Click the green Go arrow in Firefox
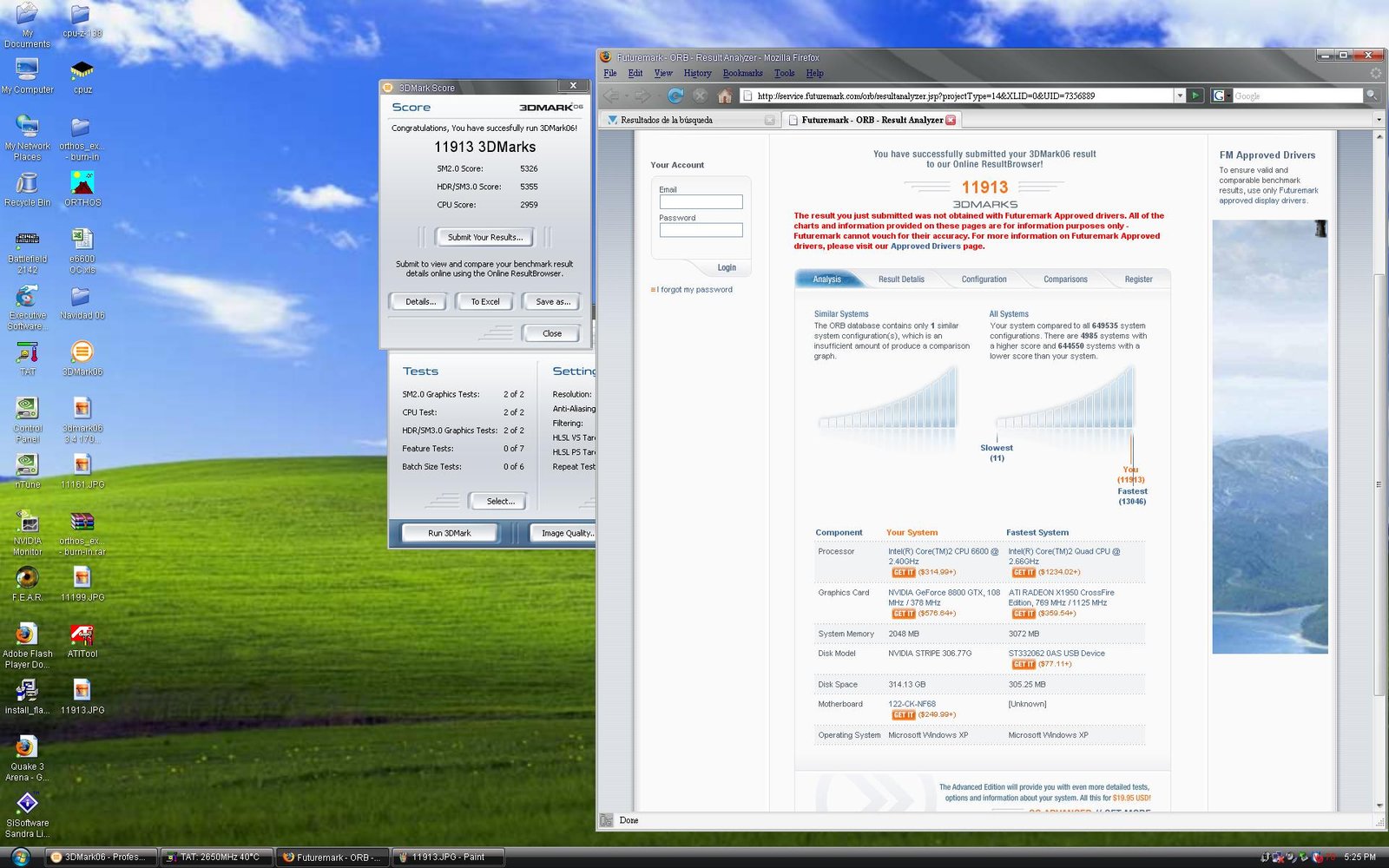Viewport: 1389px width, 868px height. click(x=1195, y=95)
